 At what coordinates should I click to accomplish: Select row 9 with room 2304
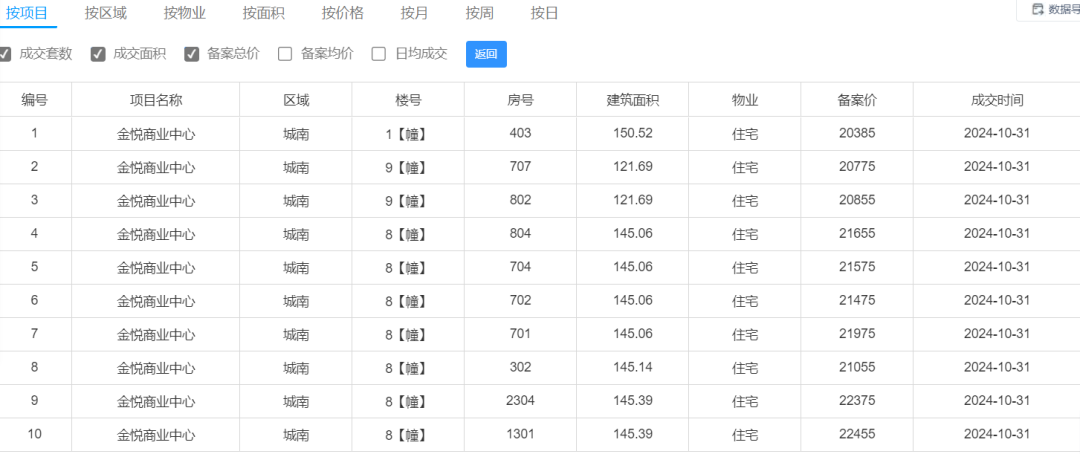[x=540, y=401]
